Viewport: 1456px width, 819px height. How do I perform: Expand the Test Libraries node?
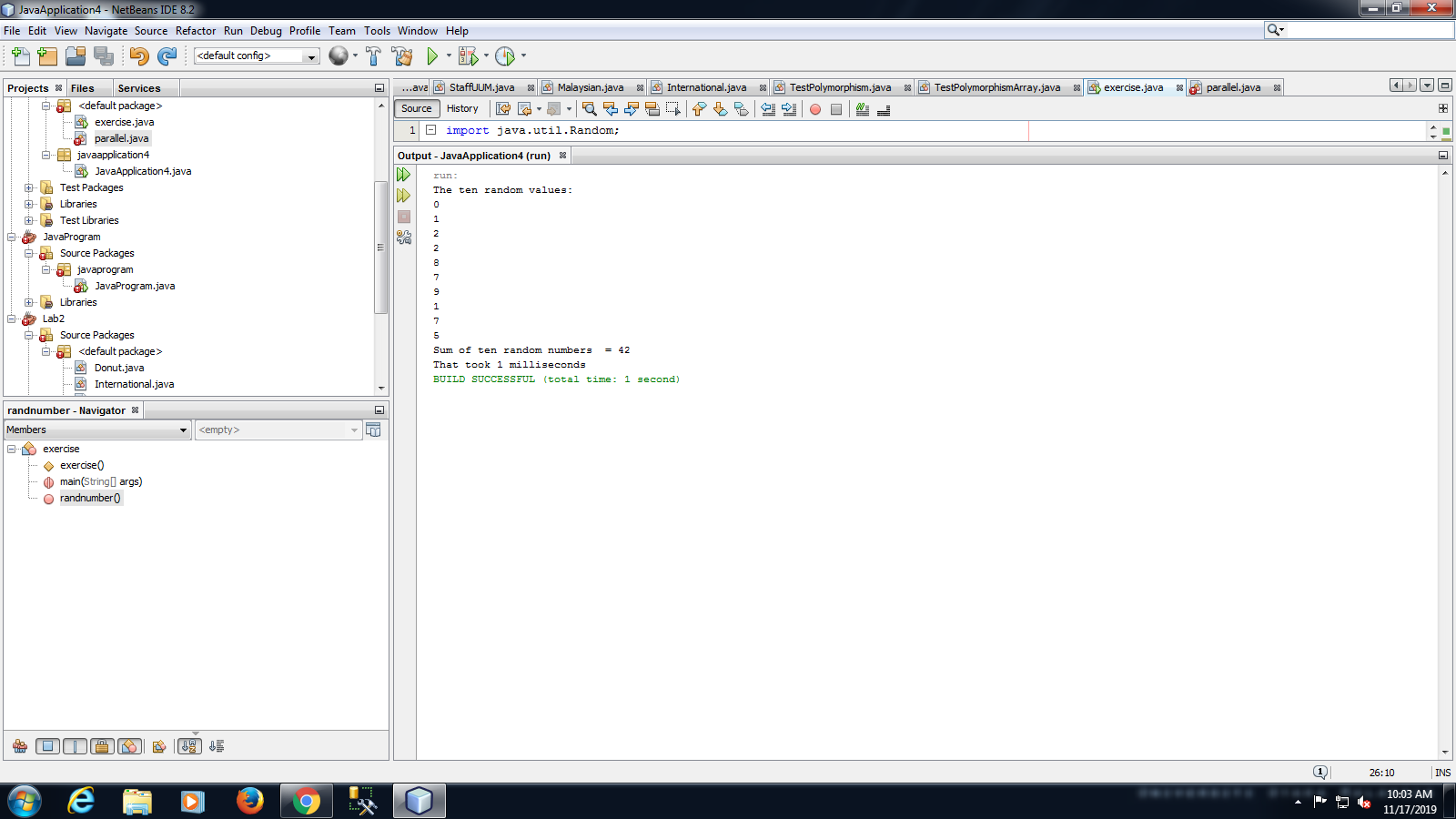[28, 221]
